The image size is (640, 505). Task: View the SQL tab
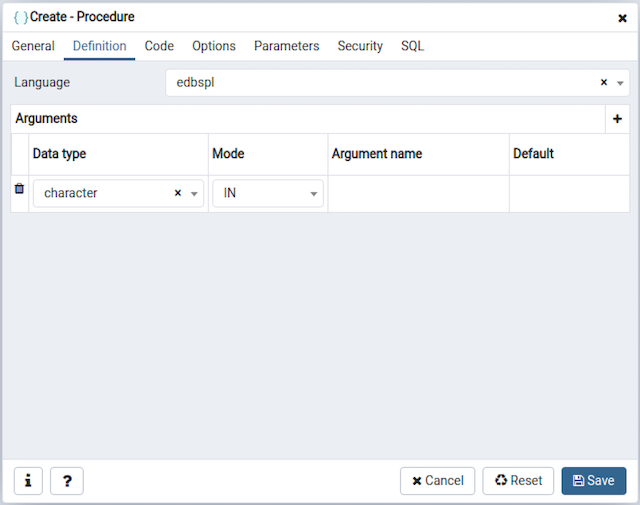coord(412,46)
